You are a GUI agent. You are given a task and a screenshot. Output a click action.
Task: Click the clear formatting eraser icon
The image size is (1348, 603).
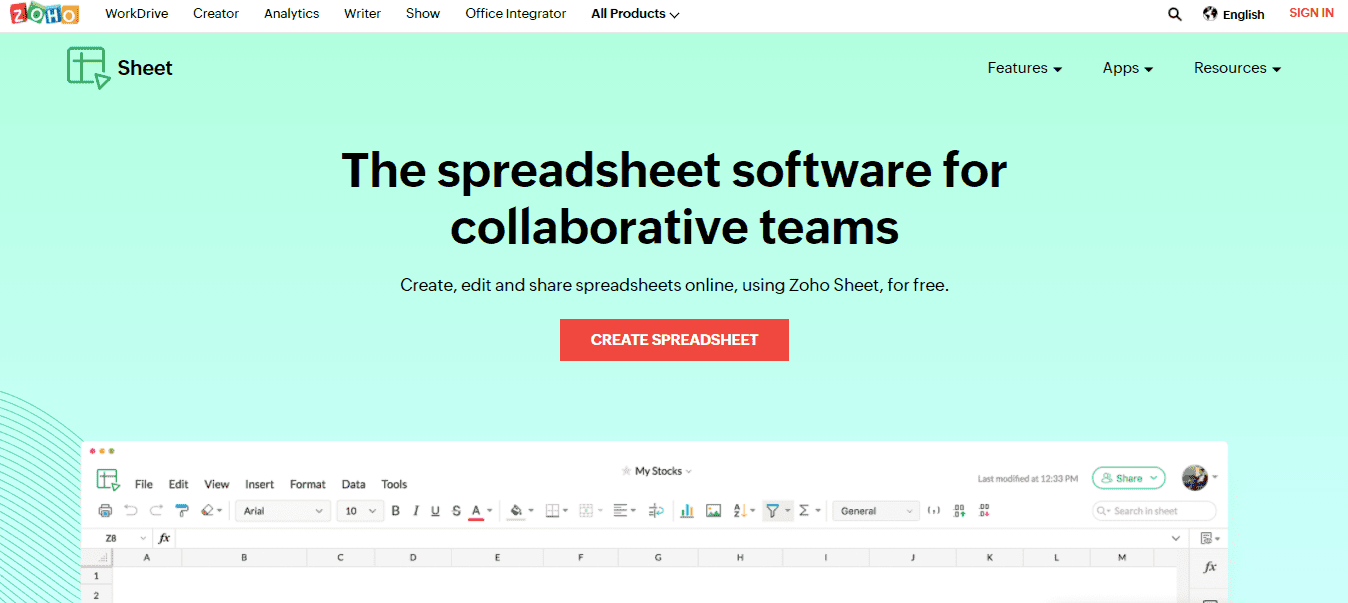(208, 511)
